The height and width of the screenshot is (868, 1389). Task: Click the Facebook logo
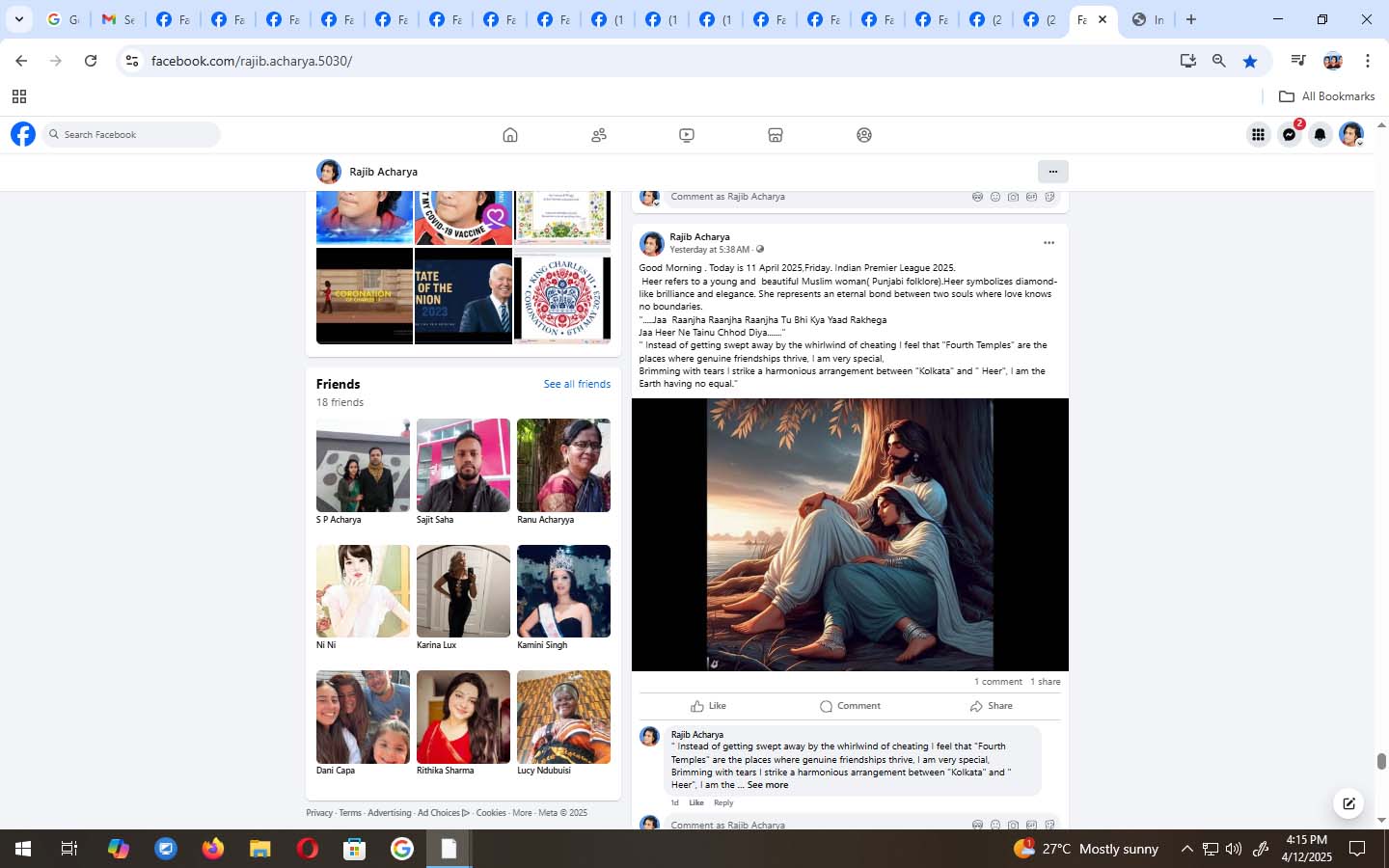coord(23,134)
